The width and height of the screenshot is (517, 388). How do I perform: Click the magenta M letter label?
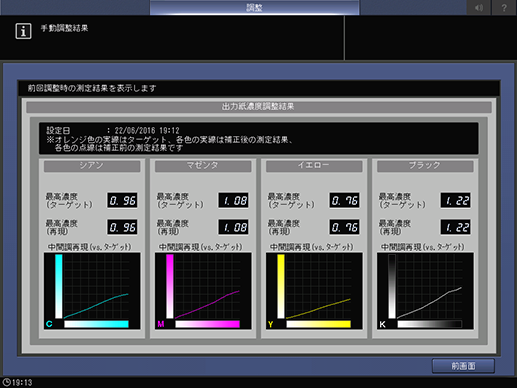click(161, 324)
